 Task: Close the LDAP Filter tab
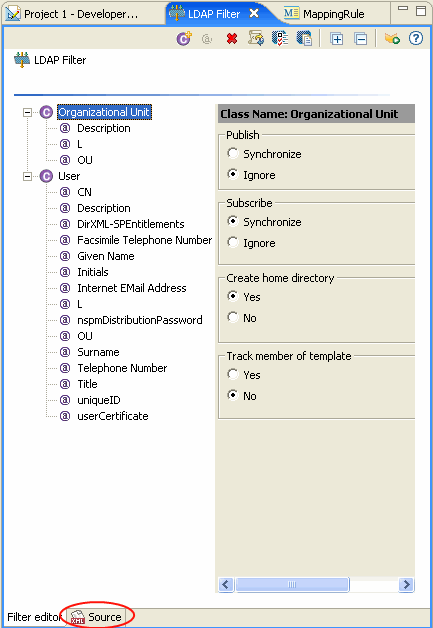coord(254,14)
